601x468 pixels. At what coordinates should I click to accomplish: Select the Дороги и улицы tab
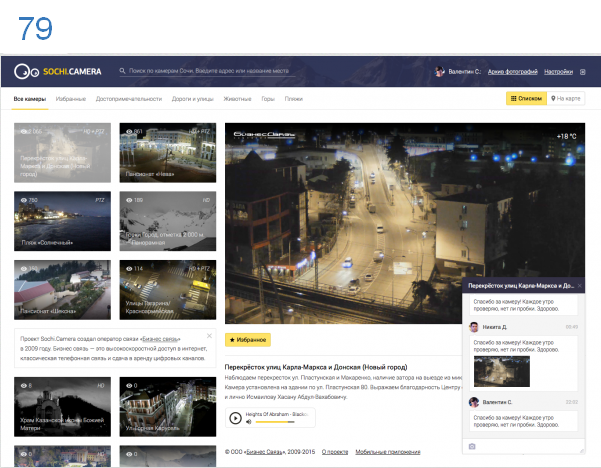(x=195, y=99)
